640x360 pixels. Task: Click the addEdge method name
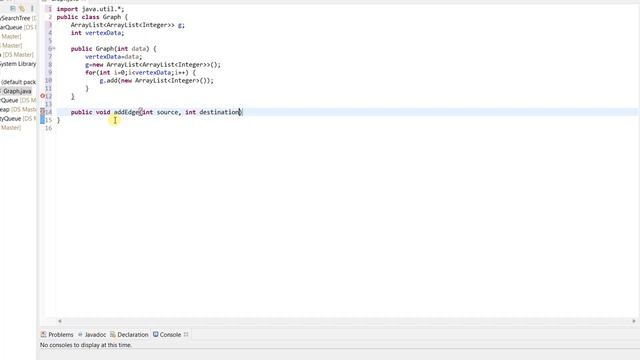[x=126, y=112]
